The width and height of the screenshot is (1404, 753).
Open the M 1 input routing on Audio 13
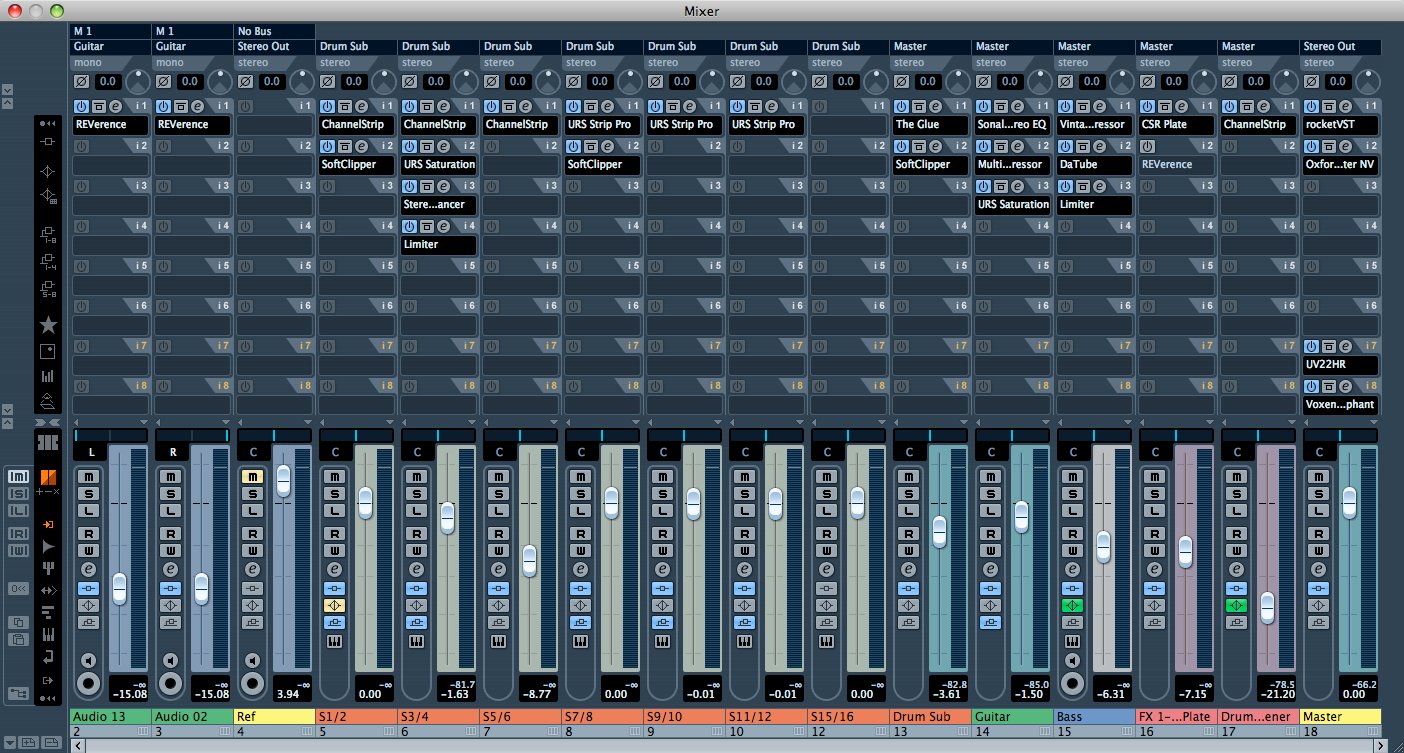tap(111, 32)
